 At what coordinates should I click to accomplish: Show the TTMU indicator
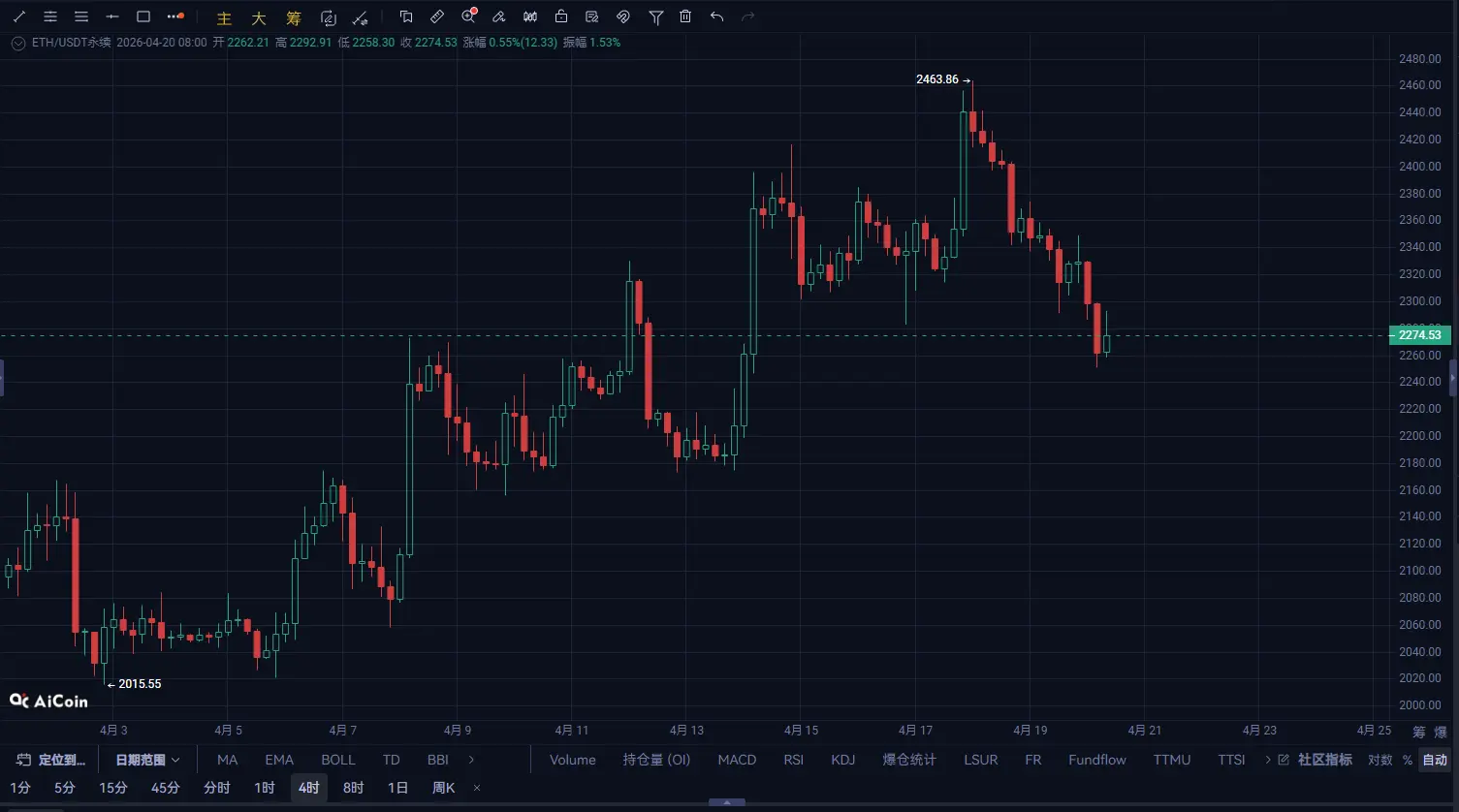[1172, 760]
